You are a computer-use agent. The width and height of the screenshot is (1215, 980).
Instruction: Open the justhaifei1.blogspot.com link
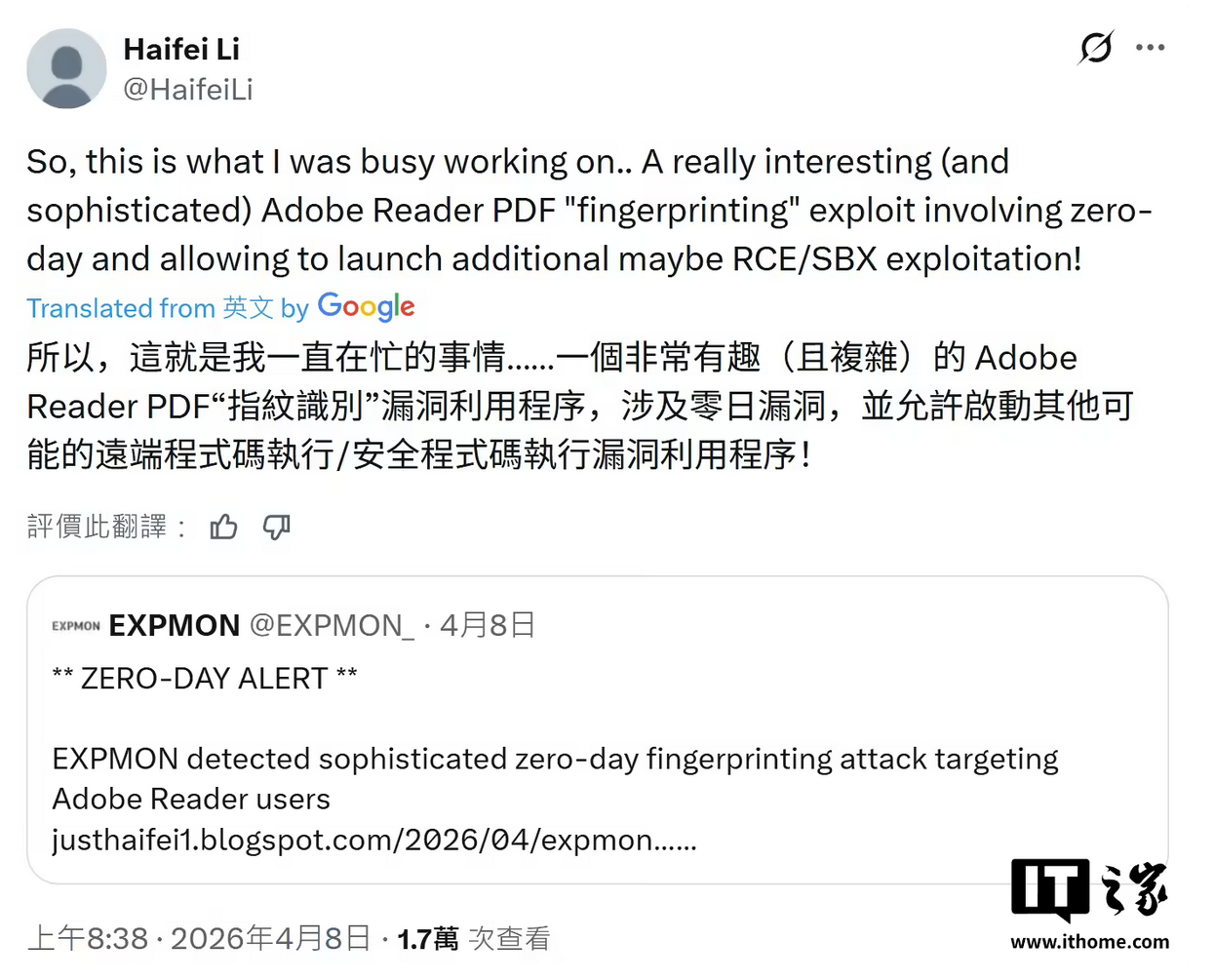coord(374,839)
